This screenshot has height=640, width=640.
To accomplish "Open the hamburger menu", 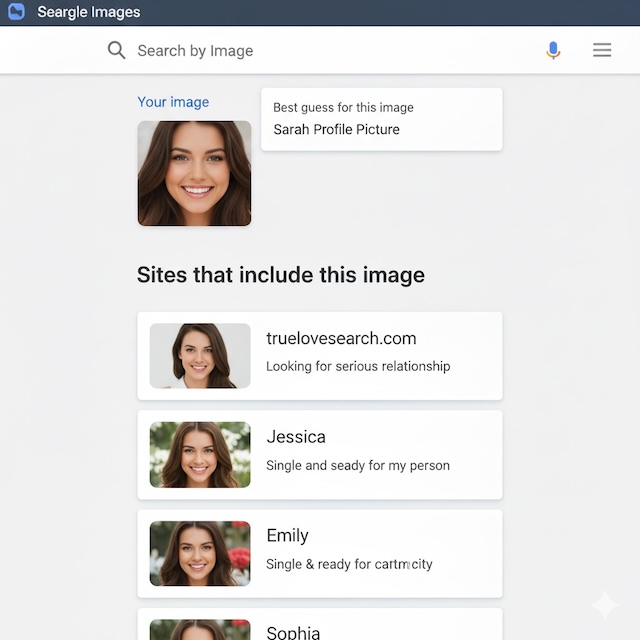I will 602,50.
